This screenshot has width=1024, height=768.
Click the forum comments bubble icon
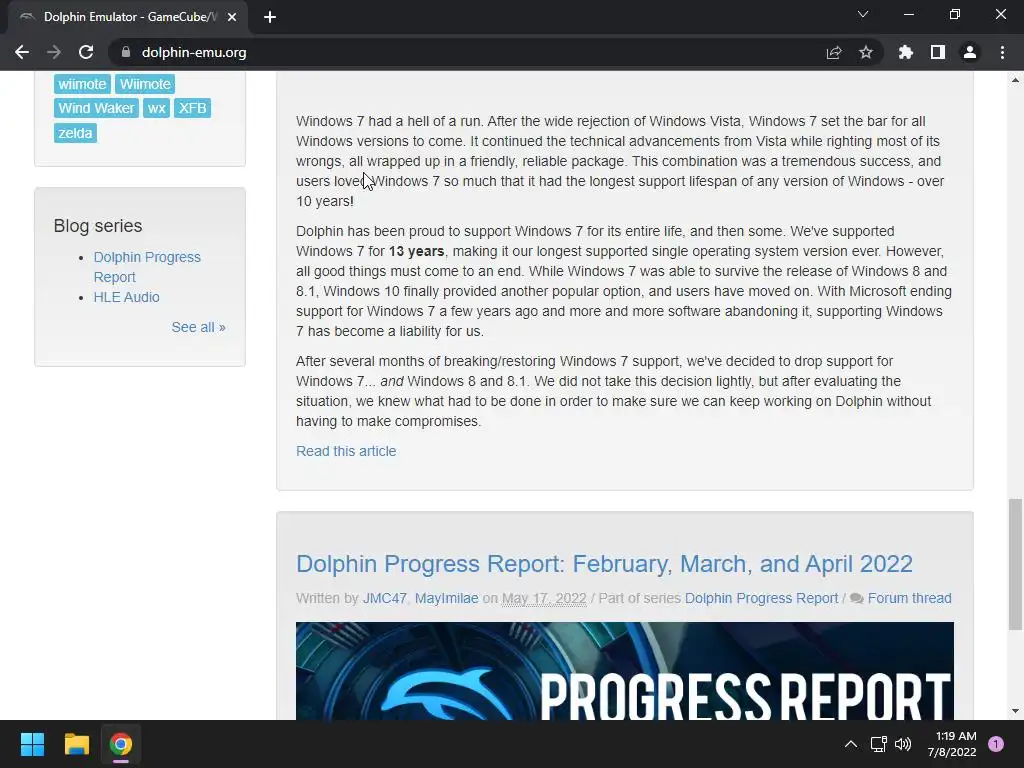[857, 598]
